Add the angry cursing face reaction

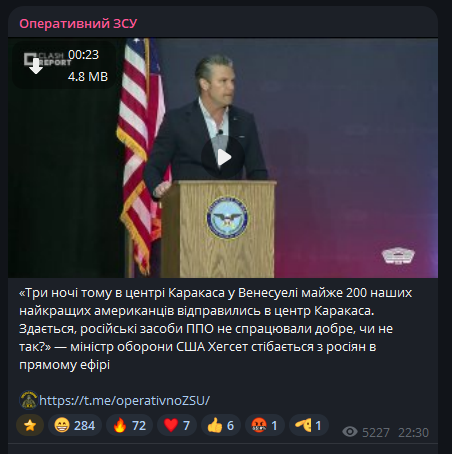tap(265, 425)
